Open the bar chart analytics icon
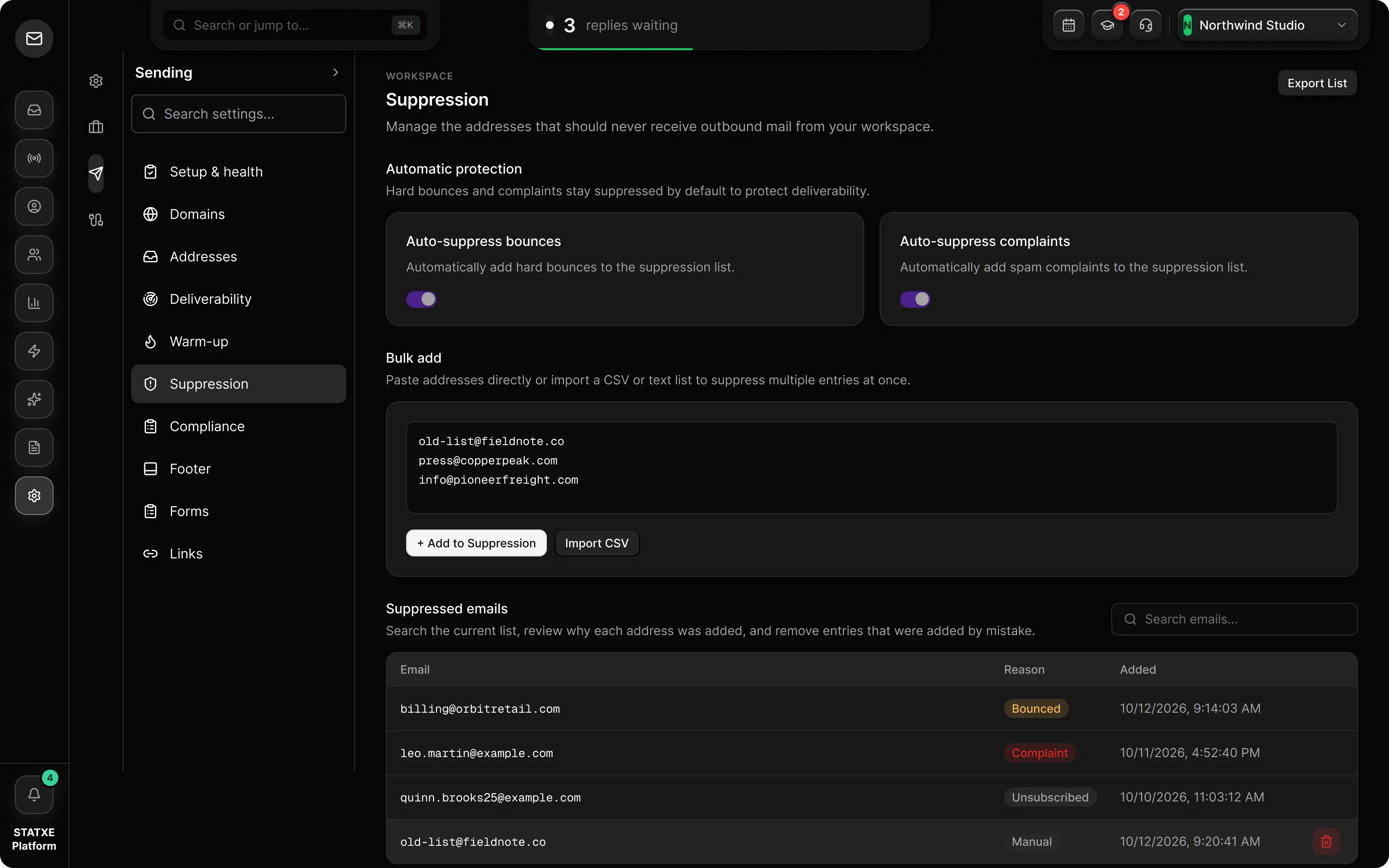This screenshot has width=1389, height=868. click(x=34, y=302)
